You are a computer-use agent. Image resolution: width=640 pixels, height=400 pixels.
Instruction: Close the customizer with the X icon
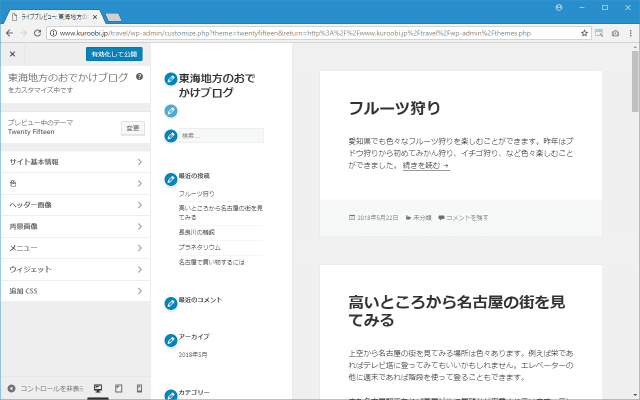pos(12,54)
